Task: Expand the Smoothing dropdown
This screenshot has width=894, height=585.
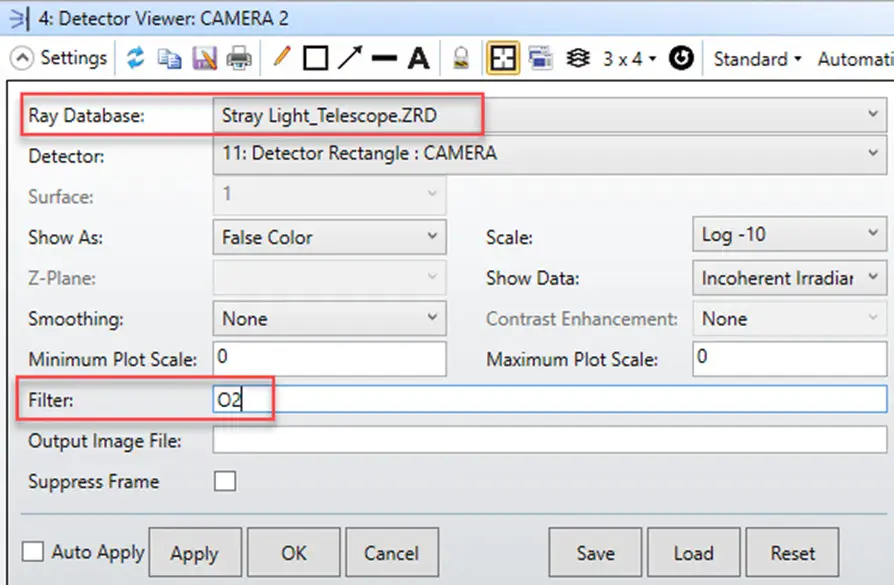Action: [330, 318]
